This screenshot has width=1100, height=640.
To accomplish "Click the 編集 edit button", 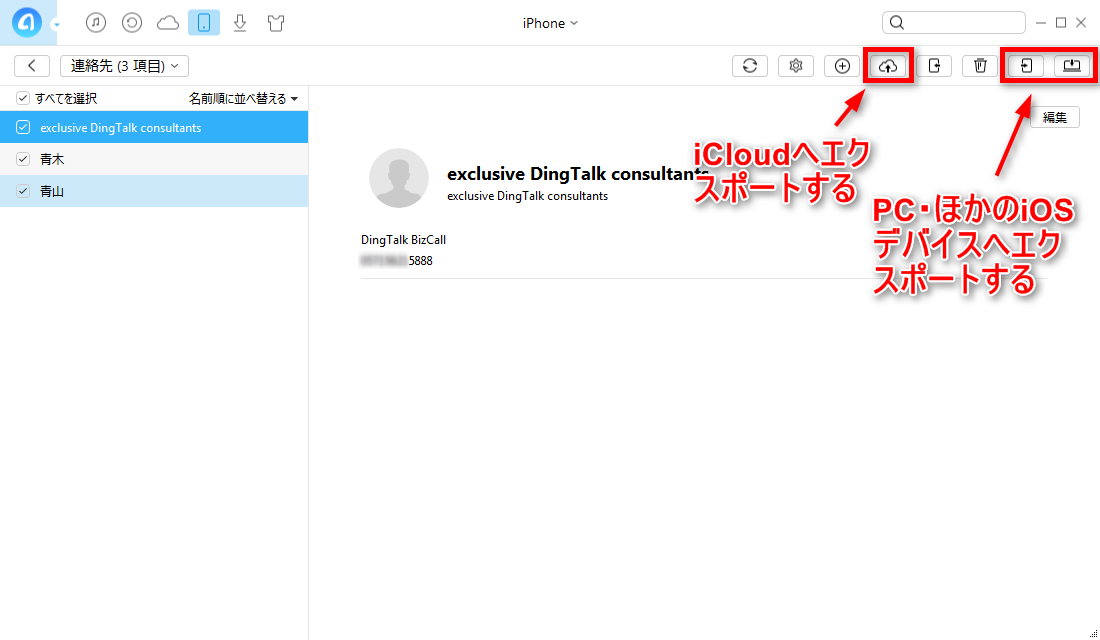I will coord(1054,117).
